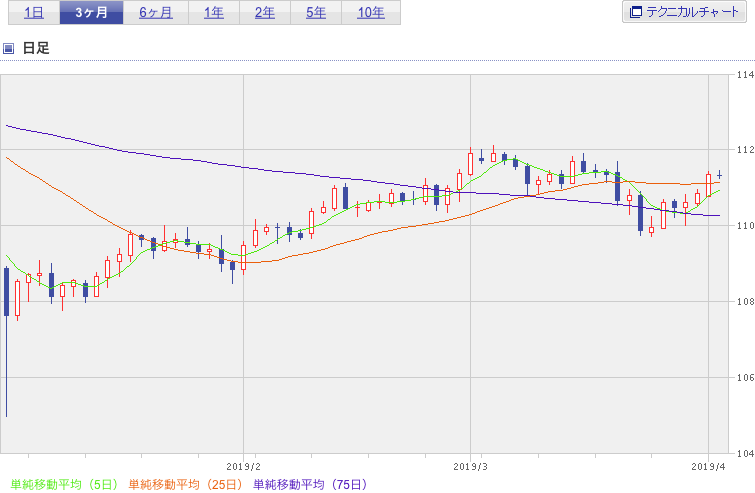Open the テクニカルチャート button
Screen dimensions: 755x493
click(x=684, y=12)
